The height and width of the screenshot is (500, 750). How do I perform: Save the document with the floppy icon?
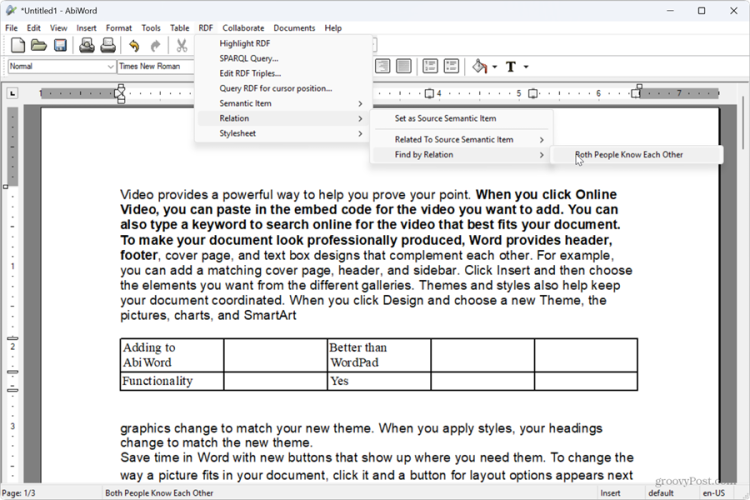coord(60,46)
